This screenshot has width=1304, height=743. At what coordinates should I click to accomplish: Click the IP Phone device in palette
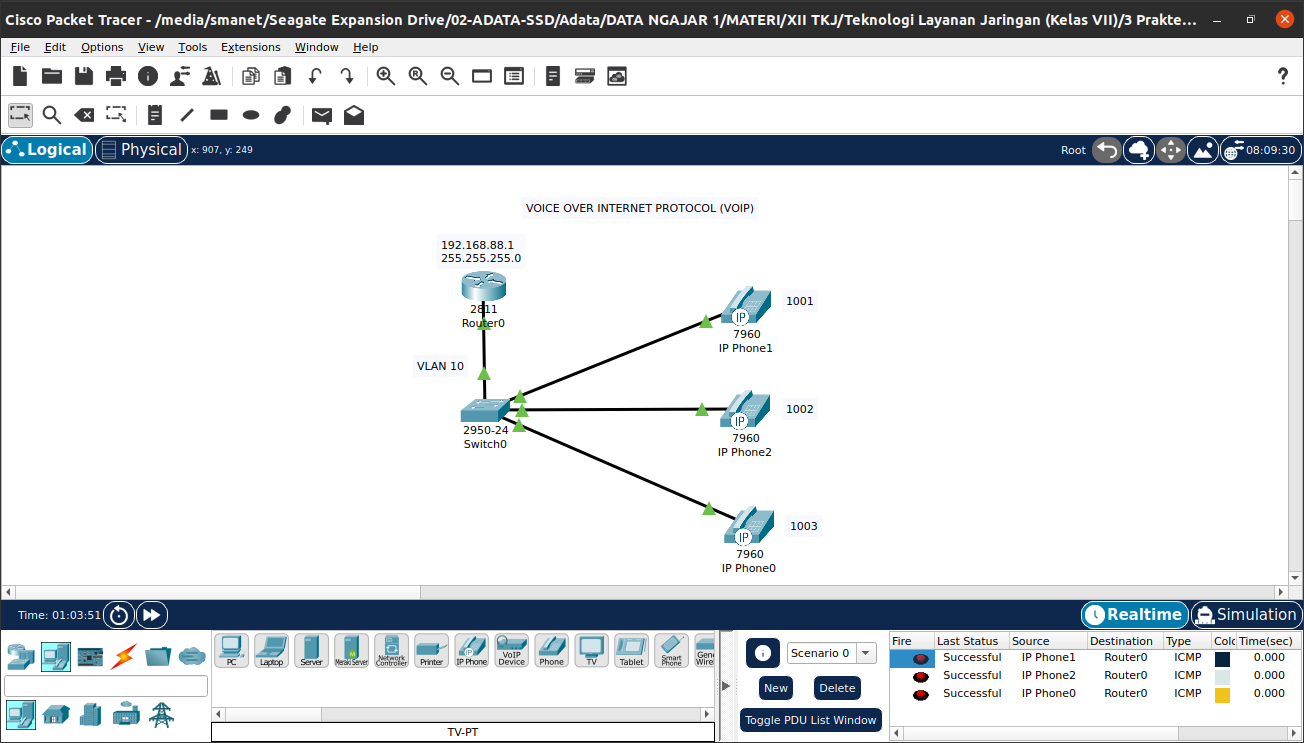pyautogui.click(x=471, y=650)
